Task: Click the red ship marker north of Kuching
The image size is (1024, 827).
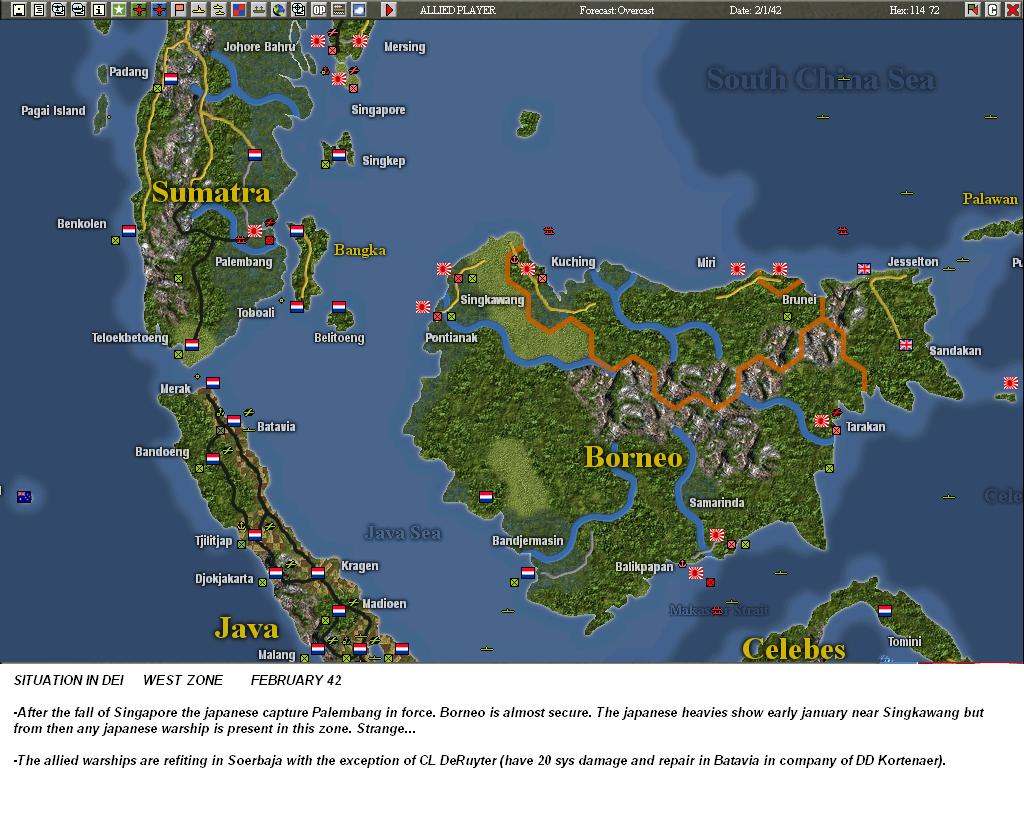Action: [549, 231]
